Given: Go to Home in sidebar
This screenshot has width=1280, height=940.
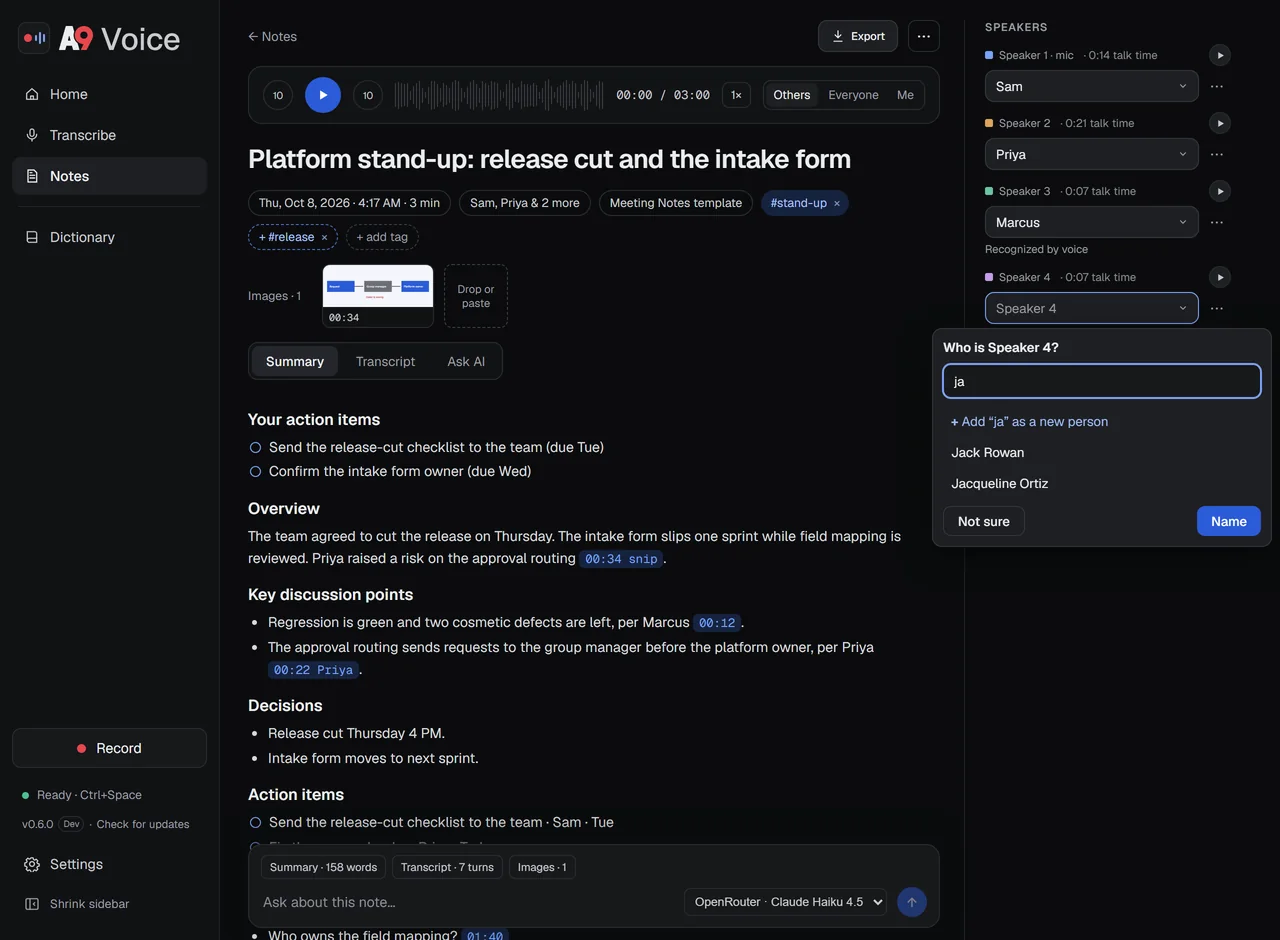Looking at the screenshot, I should point(110,94).
